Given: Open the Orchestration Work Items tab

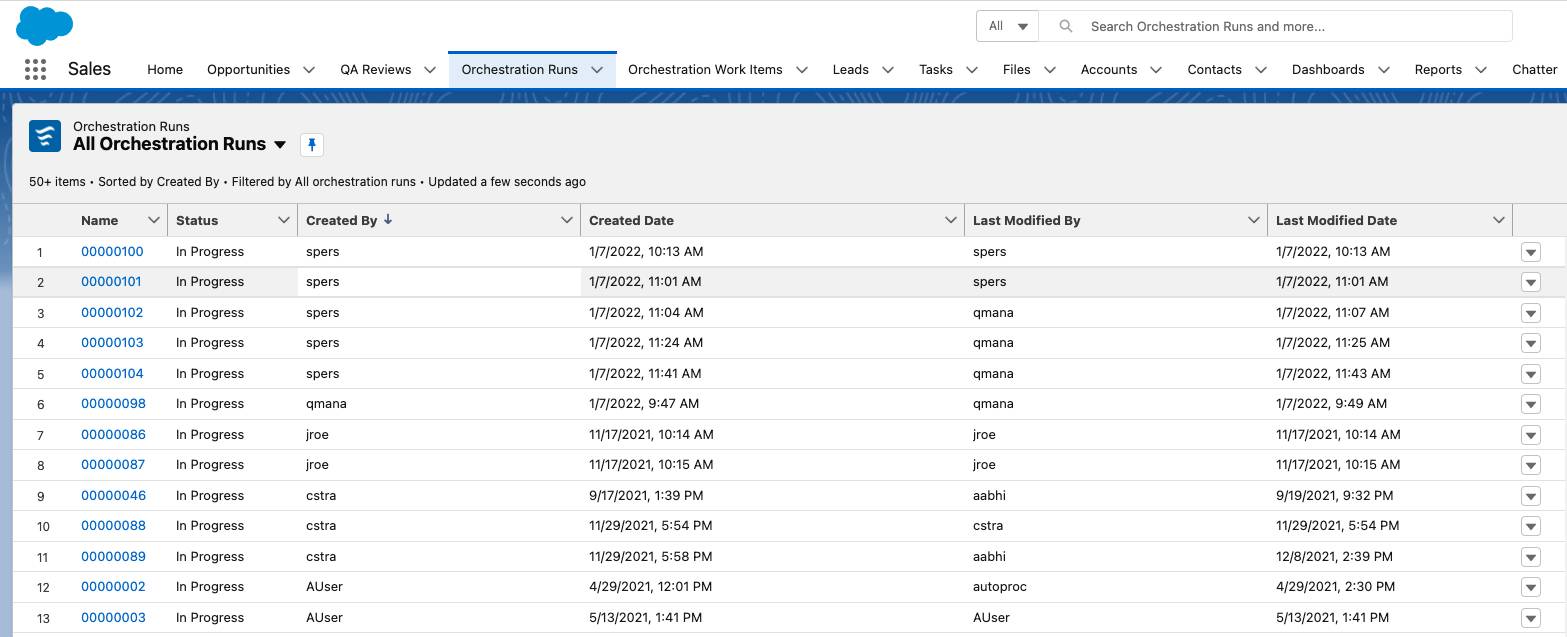Looking at the screenshot, I should tap(705, 70).
